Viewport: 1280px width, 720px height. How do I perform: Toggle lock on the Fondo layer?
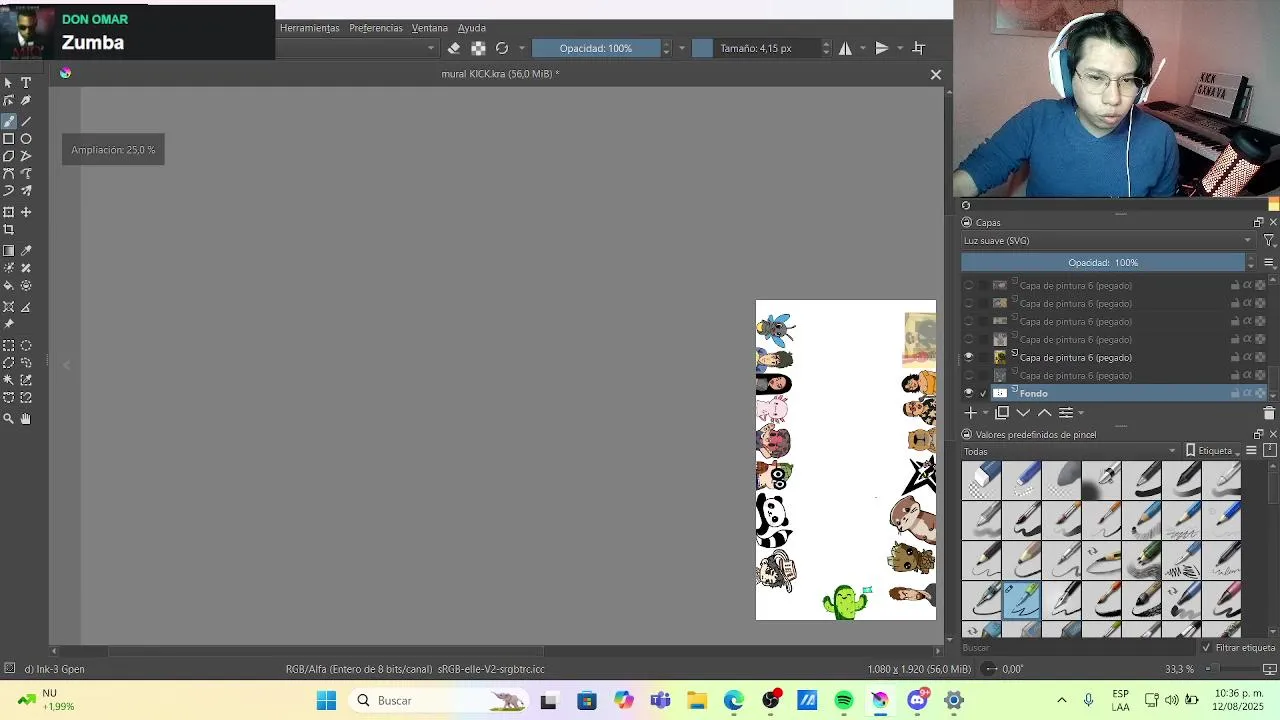coord(1235,393)
